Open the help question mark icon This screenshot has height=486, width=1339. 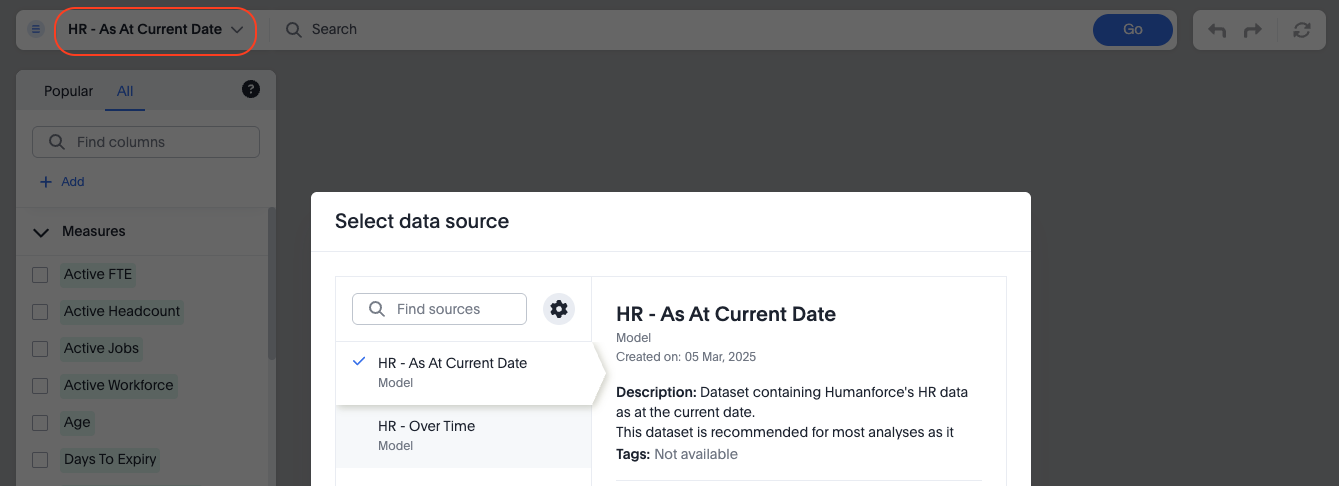(x=251, y=89)
